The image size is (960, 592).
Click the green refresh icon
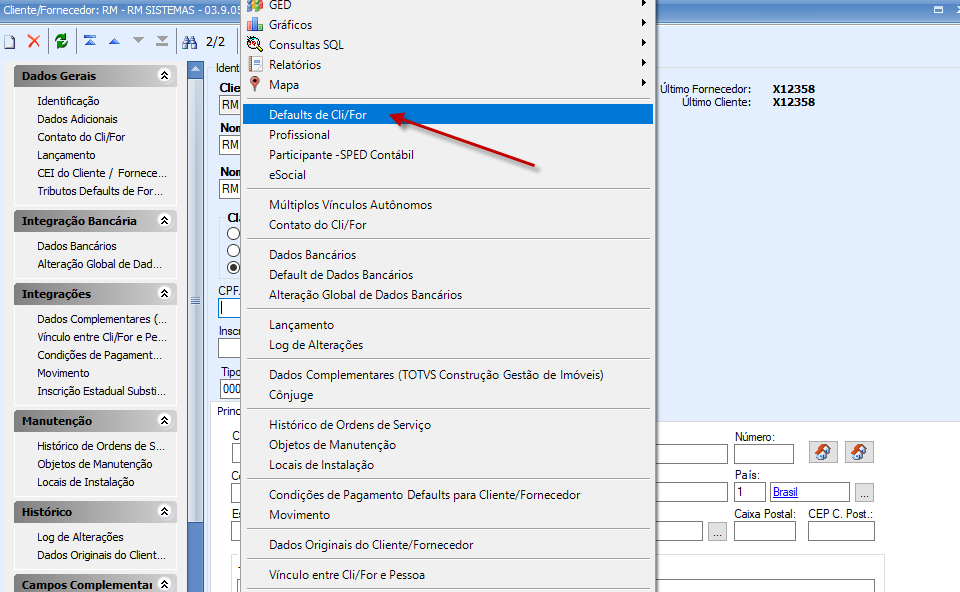point(61,41)
